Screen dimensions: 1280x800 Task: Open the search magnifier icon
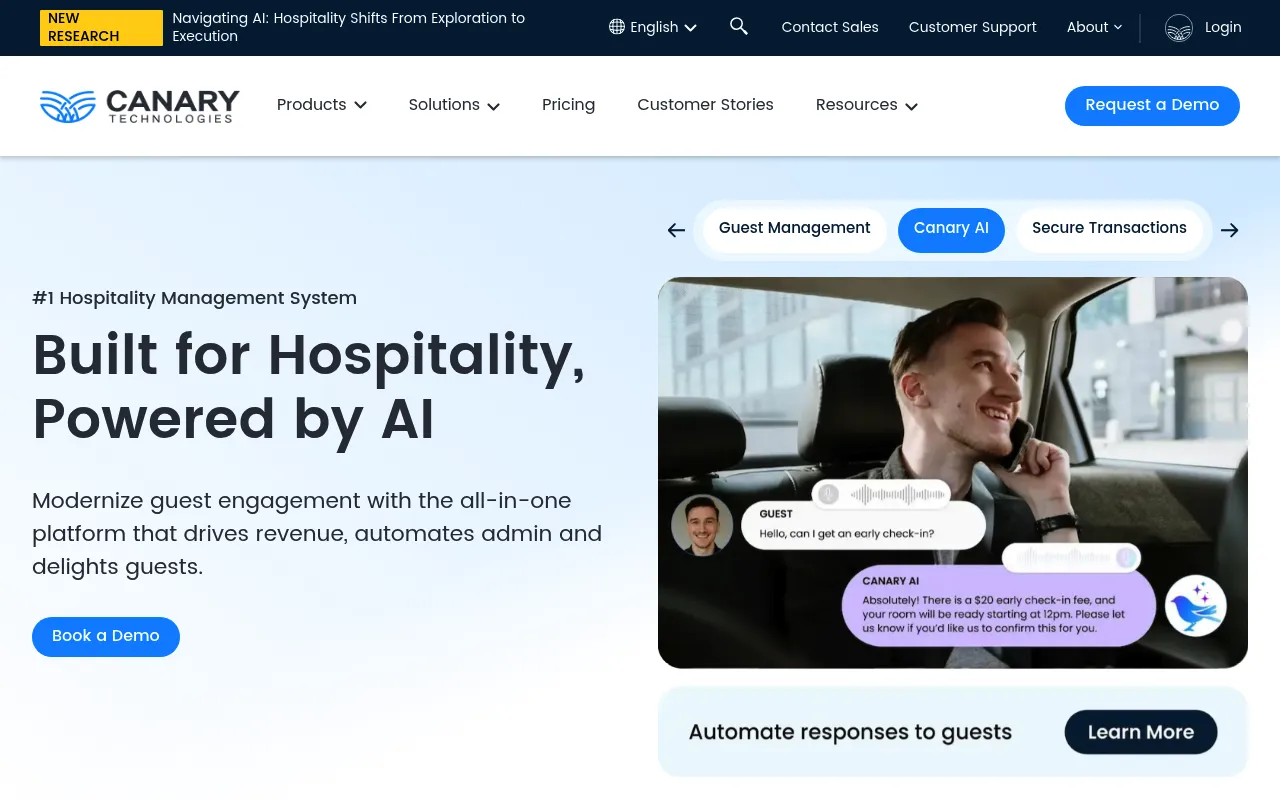[739, 27]
